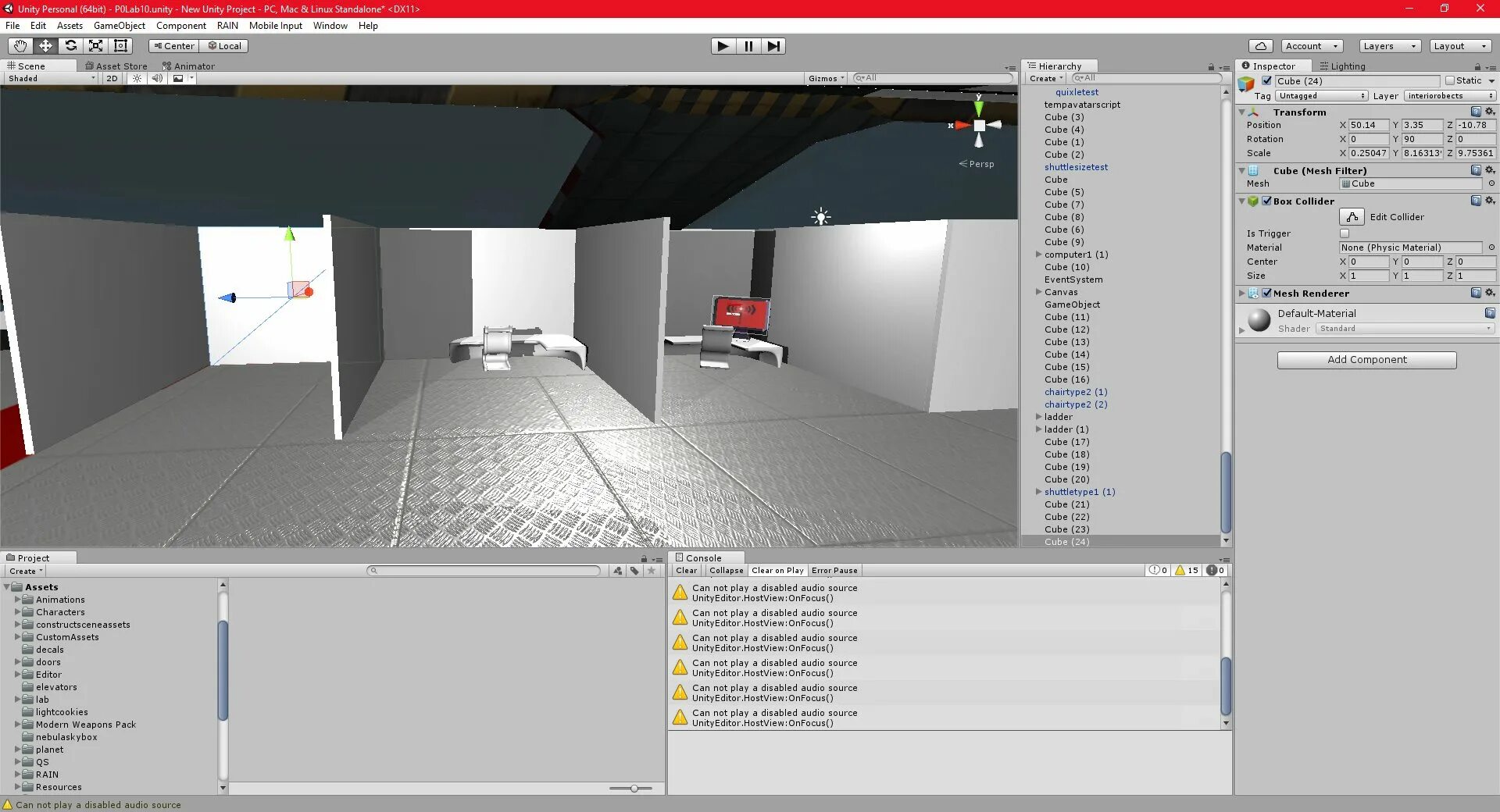Open the Shaded draw mode dropdown
Image resolution: width=1500 pixels, height=812 pixels.
point(52,78)
